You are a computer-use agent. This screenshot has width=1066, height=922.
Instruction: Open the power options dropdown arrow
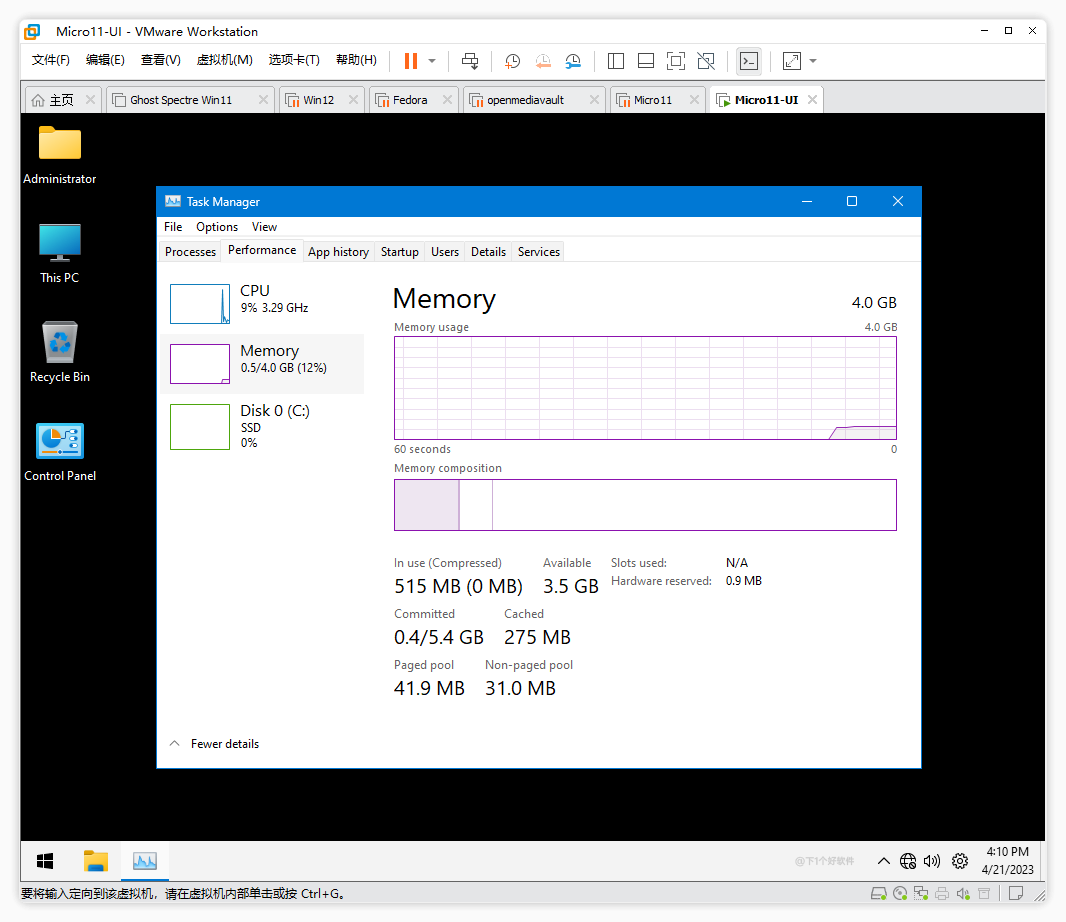432,61
